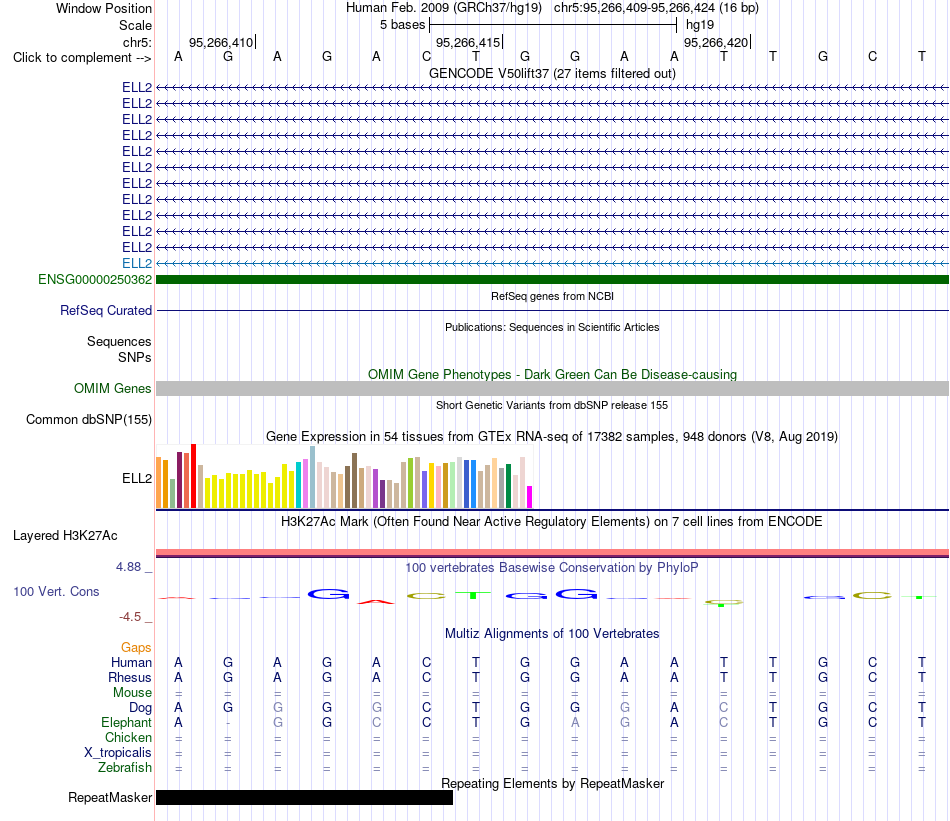This screenshot has height=821, width=950.
Task: Click the magenta last bar in GTEx chart
Action: pos(529,497)
